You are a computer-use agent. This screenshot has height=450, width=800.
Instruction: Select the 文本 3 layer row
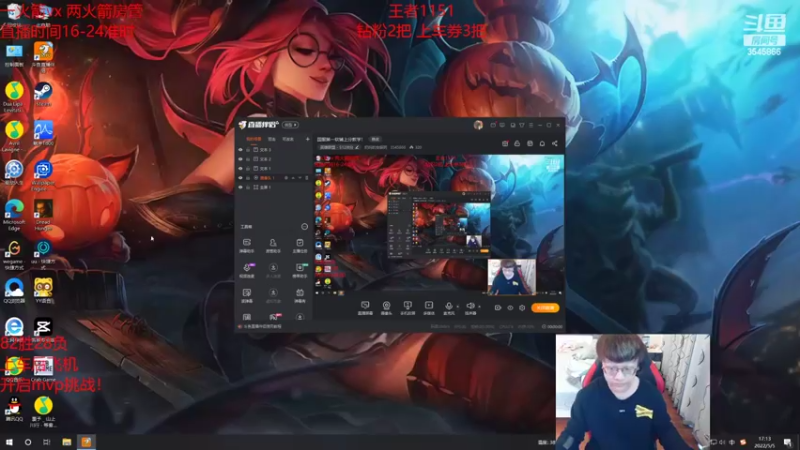274,150
